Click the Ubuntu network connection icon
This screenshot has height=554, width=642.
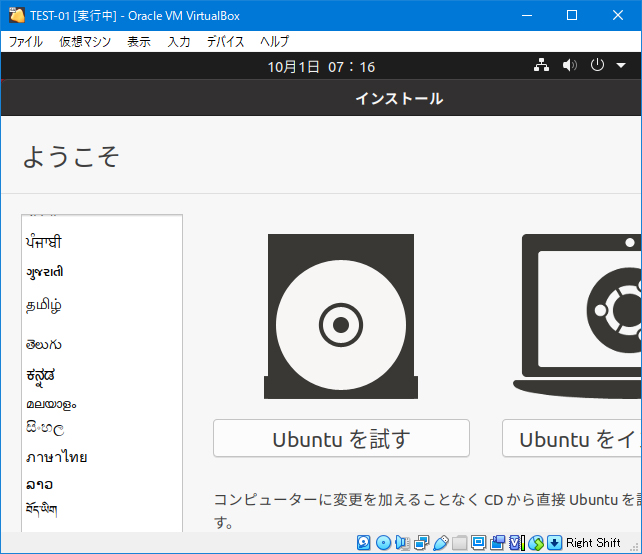[x=541, y=65]
